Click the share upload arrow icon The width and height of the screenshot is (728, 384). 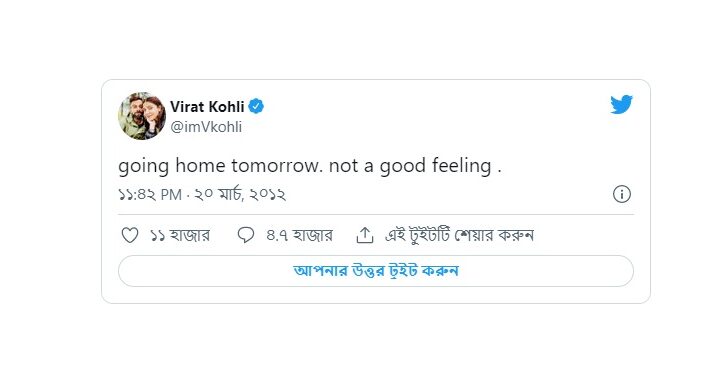pos(365,235)
